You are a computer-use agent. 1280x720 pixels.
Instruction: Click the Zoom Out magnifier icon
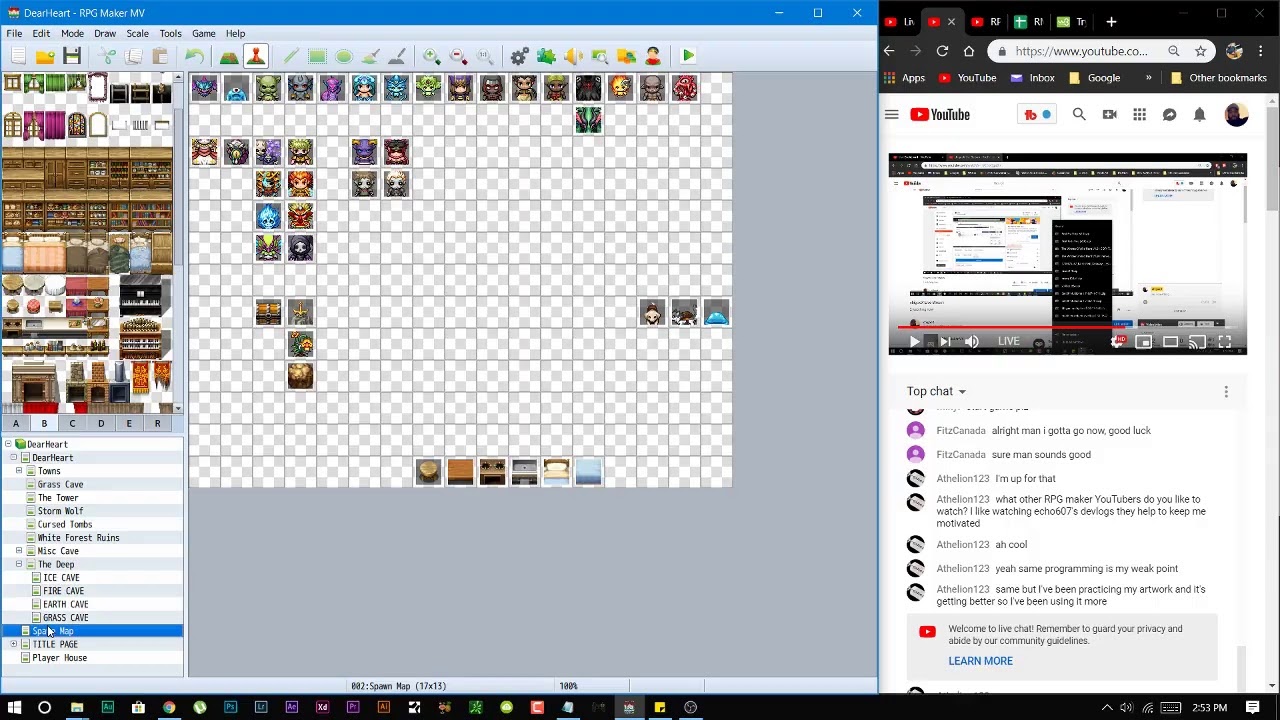point(458,56)
